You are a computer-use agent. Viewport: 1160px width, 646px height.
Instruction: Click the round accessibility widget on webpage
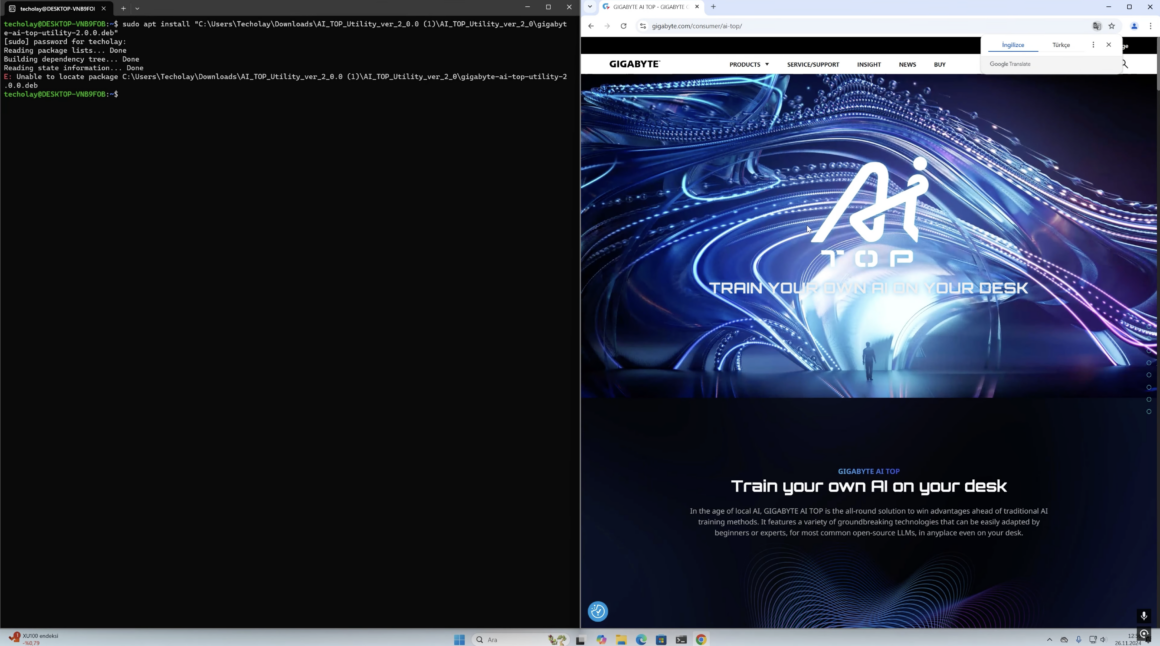tap(598, 611)
